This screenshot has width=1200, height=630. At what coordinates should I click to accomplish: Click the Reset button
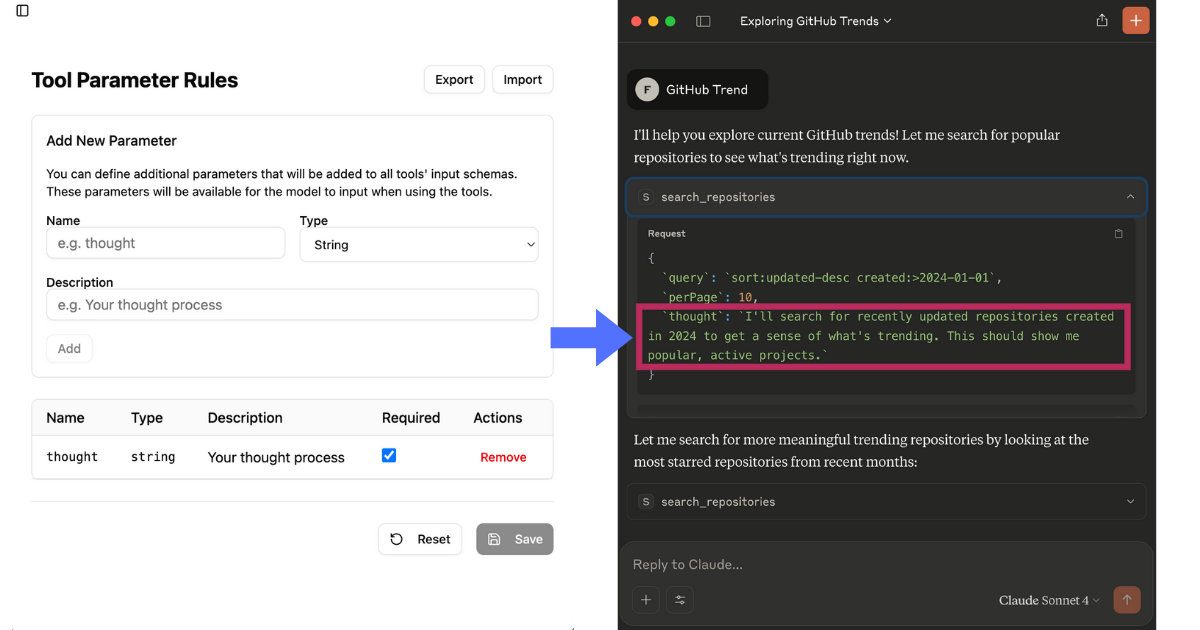pyautogui.click(x=420, y=539)
